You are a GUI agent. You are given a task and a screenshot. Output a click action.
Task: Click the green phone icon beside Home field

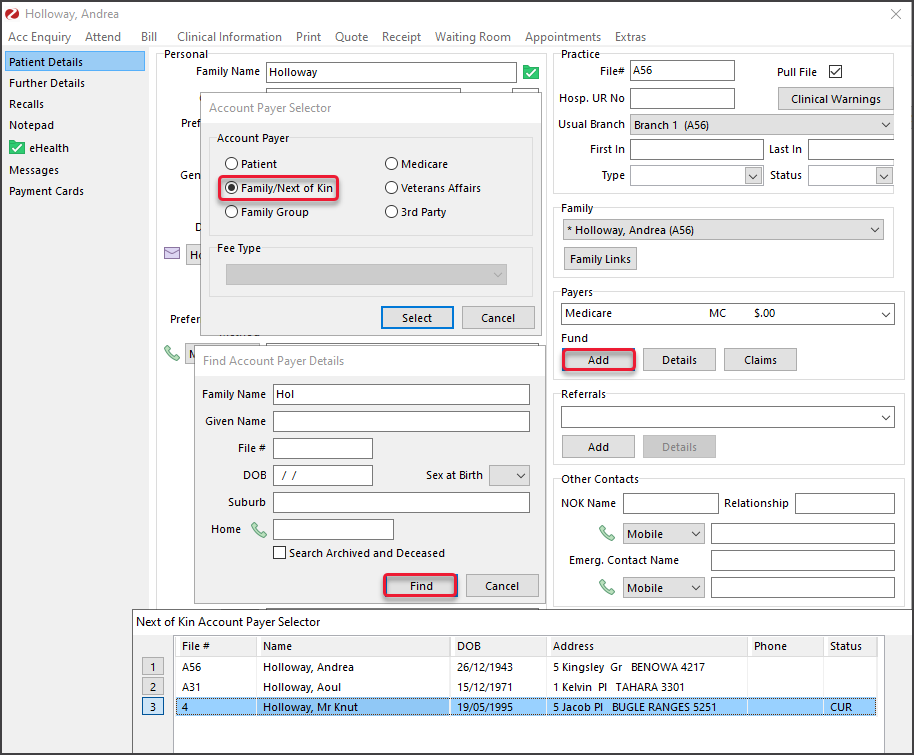(x=259, y=530)
